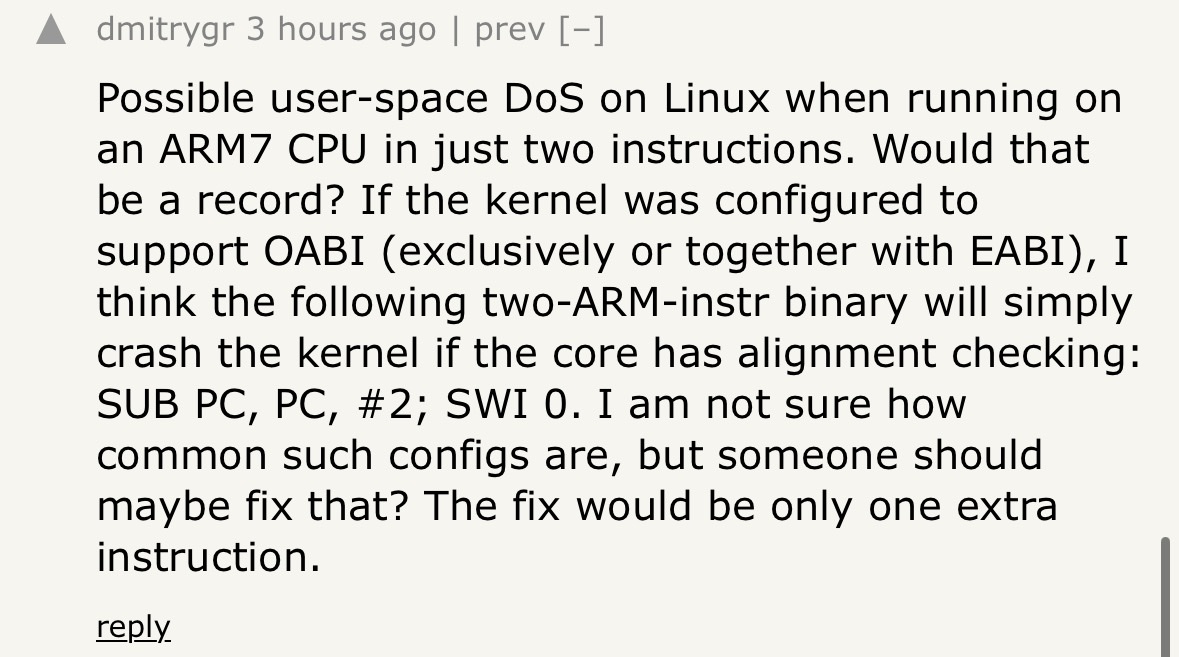Reply to dmitrygr's comment
Screen dimensions: 1179x657
pyautogui.click(x=133, y=627)
